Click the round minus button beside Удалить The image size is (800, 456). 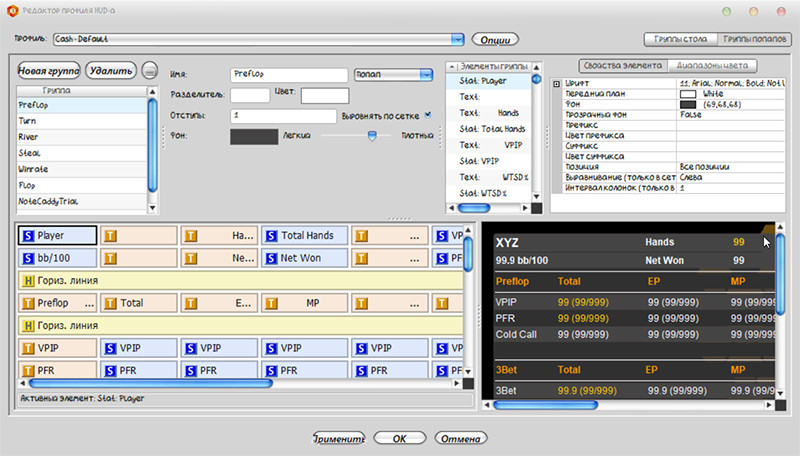150,71
